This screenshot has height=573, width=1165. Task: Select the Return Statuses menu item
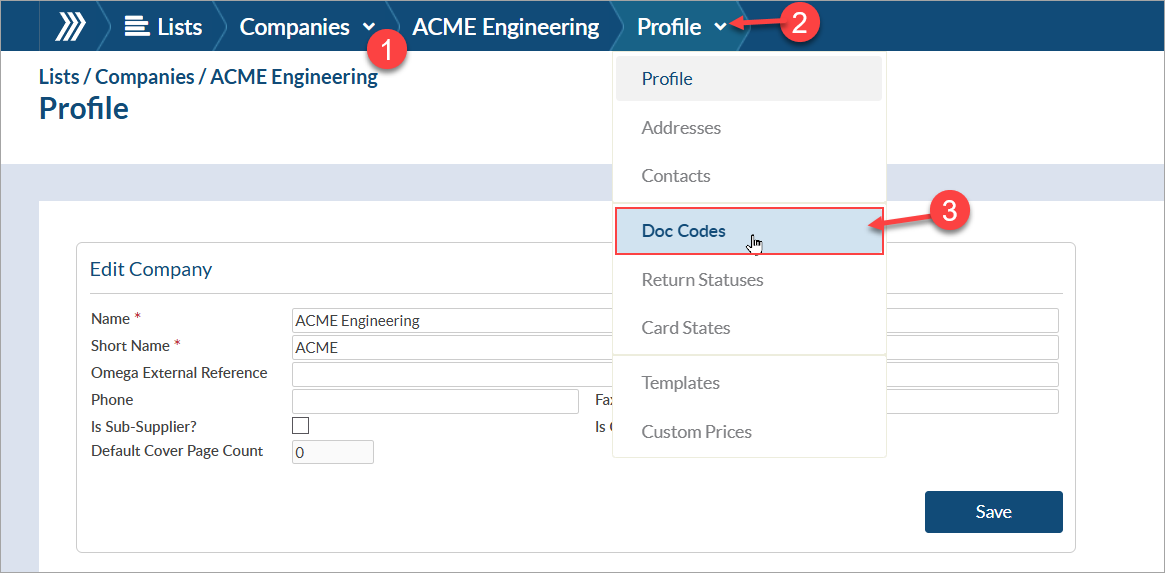coord(702,280)
